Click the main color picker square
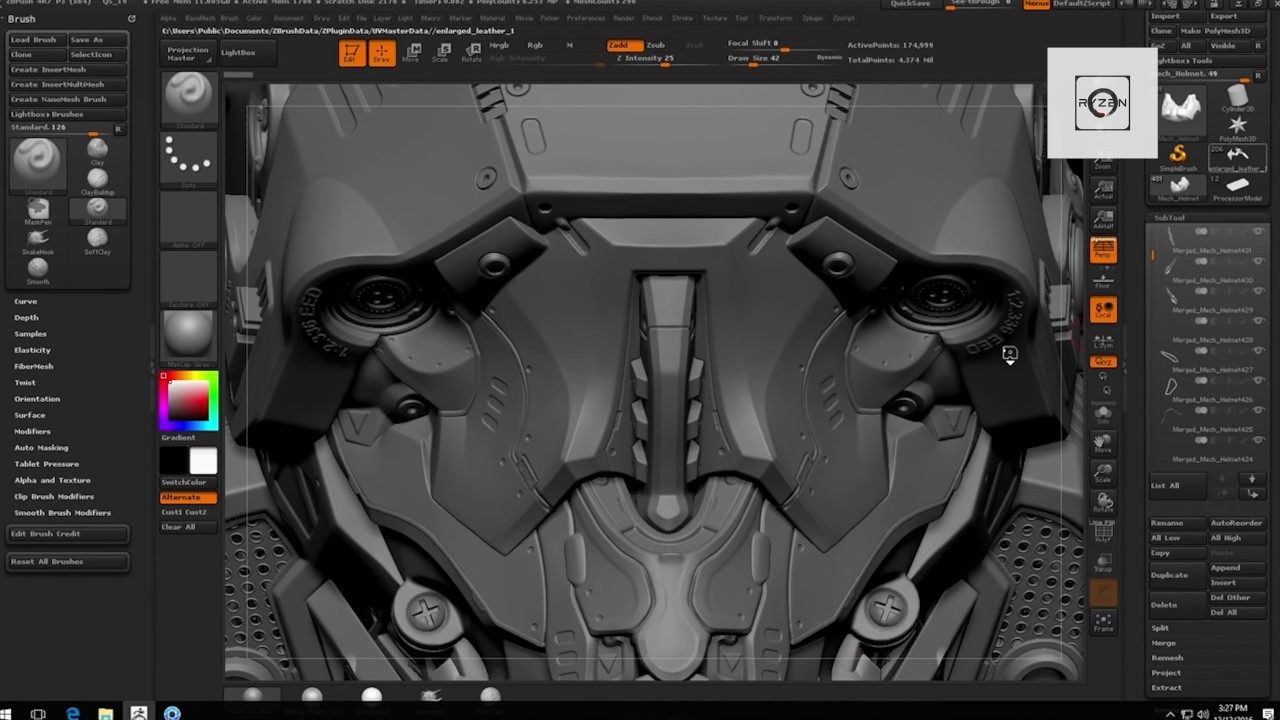Viewport: 1280px width, 720px height. pos(188,401)
